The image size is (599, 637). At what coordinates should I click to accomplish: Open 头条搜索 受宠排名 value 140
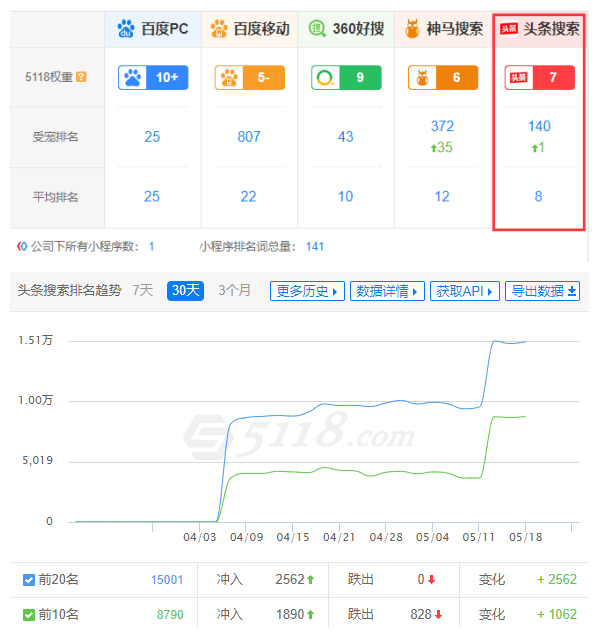pyautogui.click(x=539, y=126)
